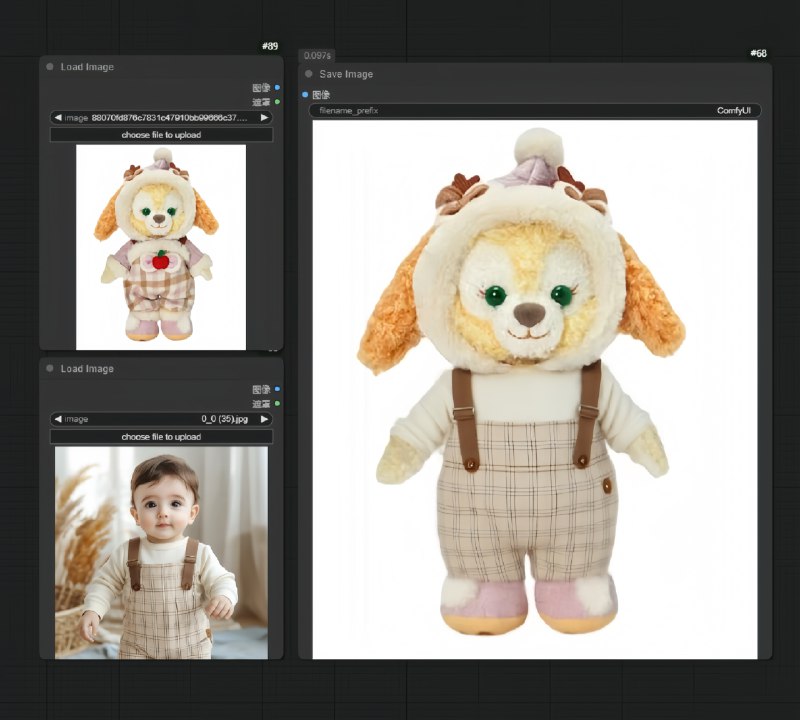Viewport: 800px width, 720px height.
Task: Open the image file dropdown showing 88070fd876c...
Action: point(161,118)
